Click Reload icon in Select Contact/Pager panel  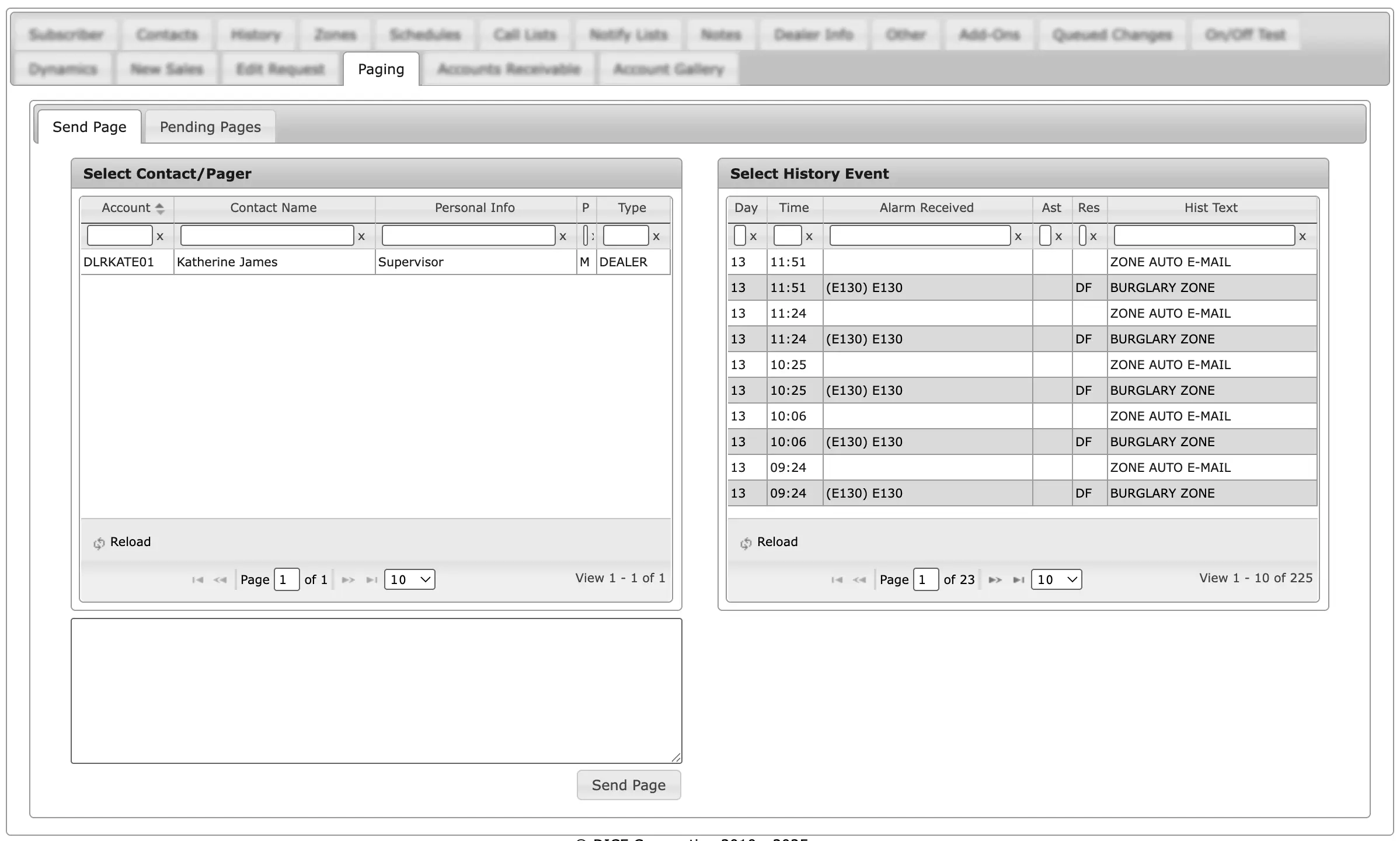99,543
